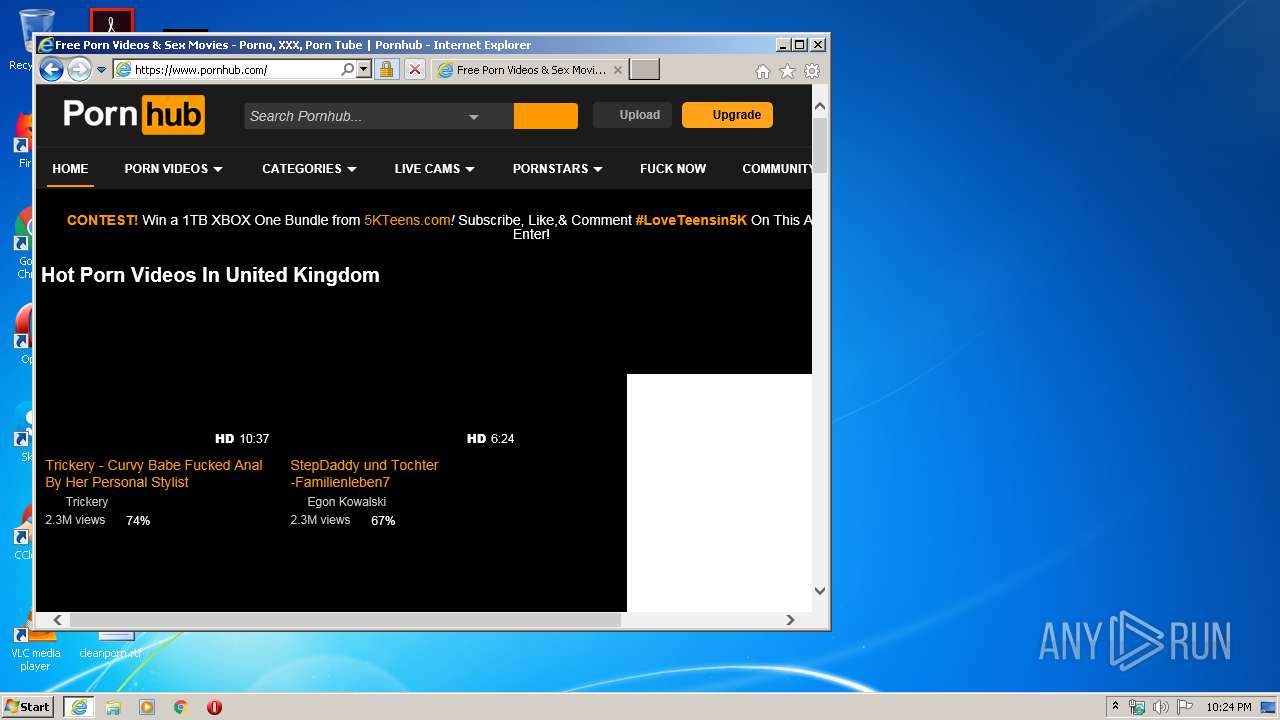Minimize the Internet Explorer window
Viewport: 1280px width, 720px height.
[x=783, y=45]
